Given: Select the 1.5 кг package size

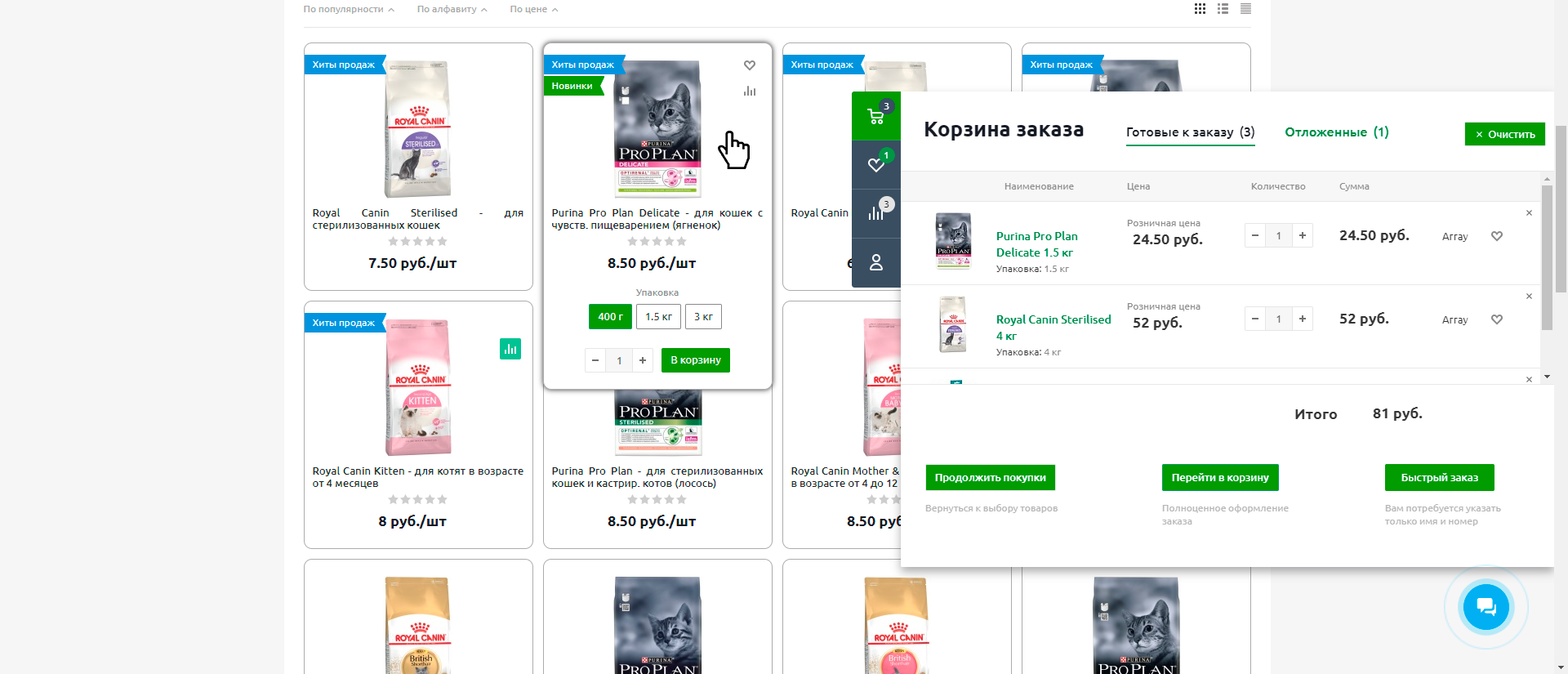Looking at the screenshot, I should (658, 317).
